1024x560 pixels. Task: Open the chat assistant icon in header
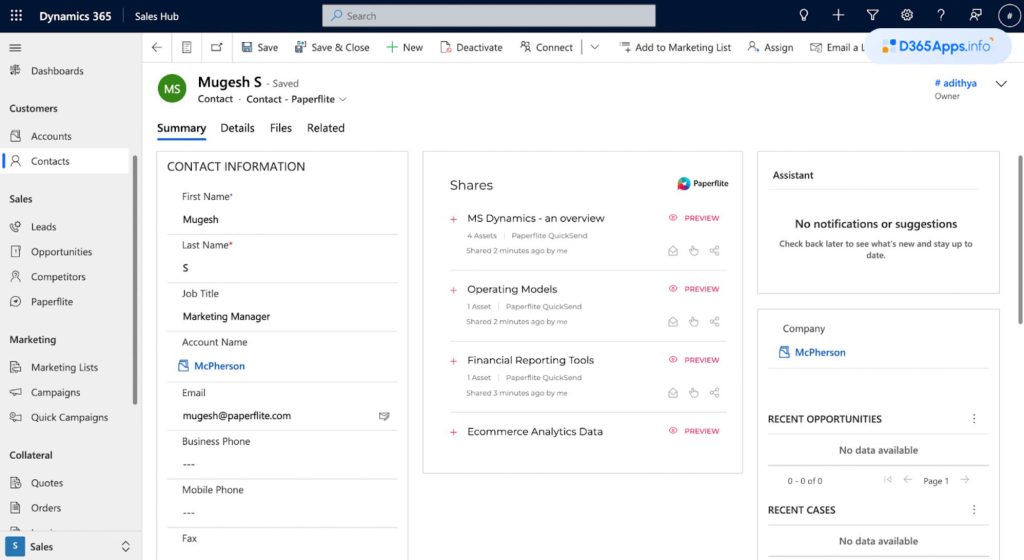point(976,16)
